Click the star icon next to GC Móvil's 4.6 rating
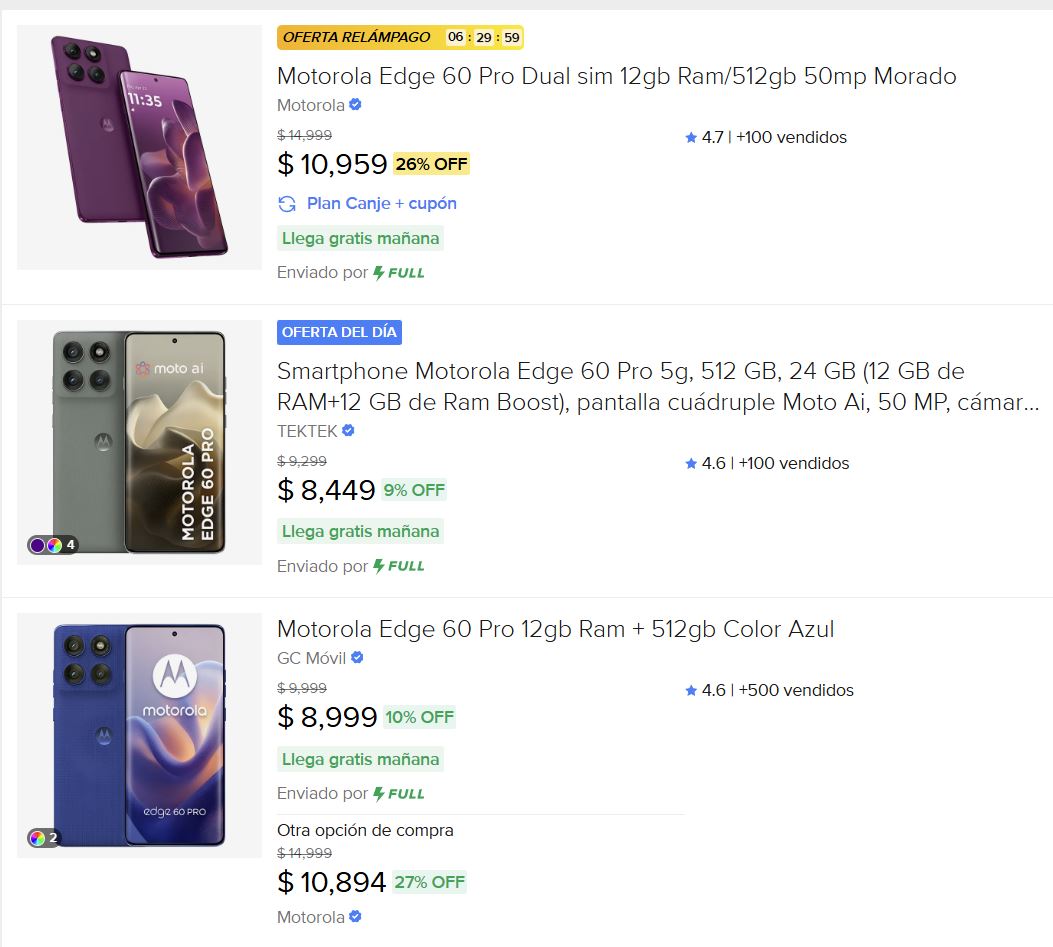Image resolution: width=1053 pixels, height=947 pixels. coord(689,690)
